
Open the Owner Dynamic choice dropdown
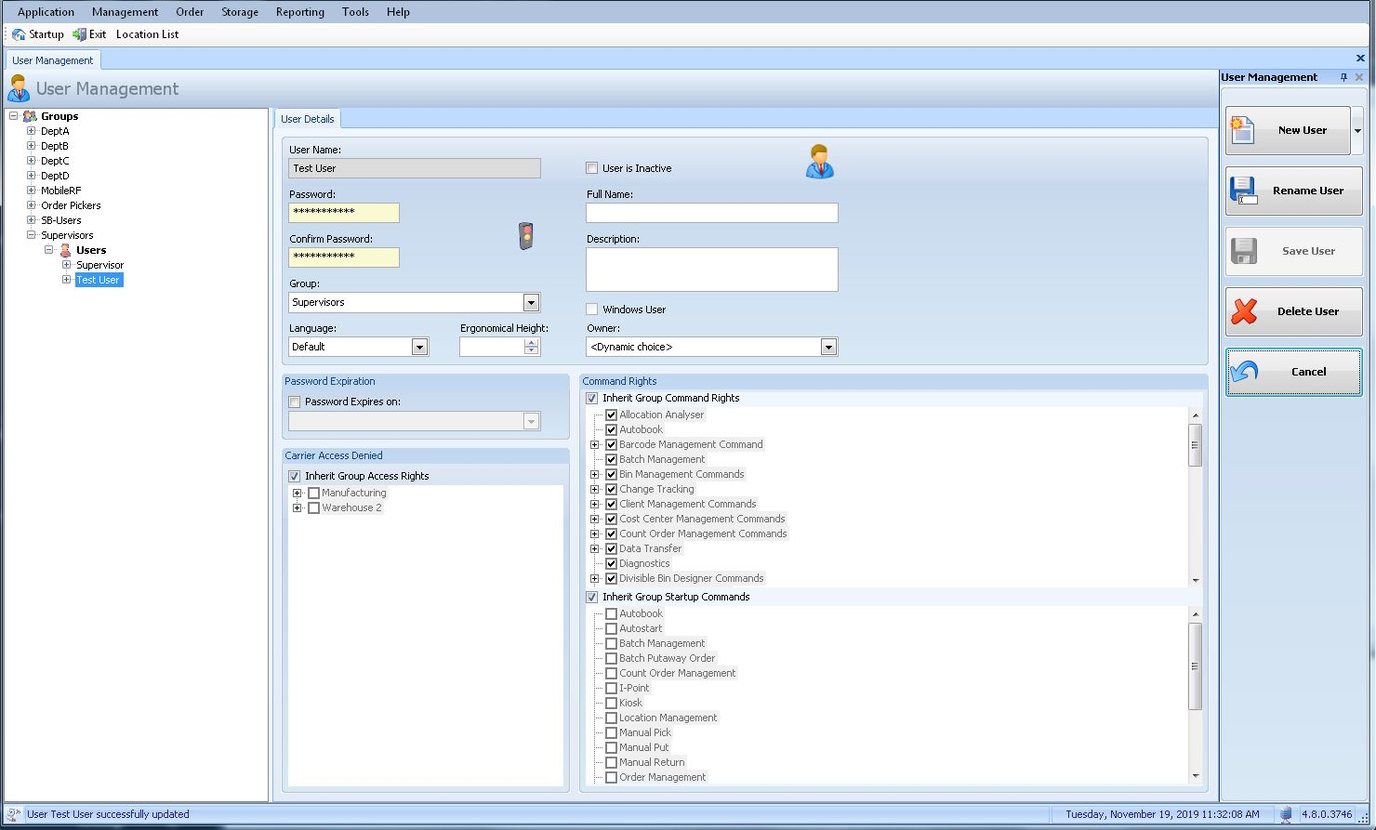point(828,346)
